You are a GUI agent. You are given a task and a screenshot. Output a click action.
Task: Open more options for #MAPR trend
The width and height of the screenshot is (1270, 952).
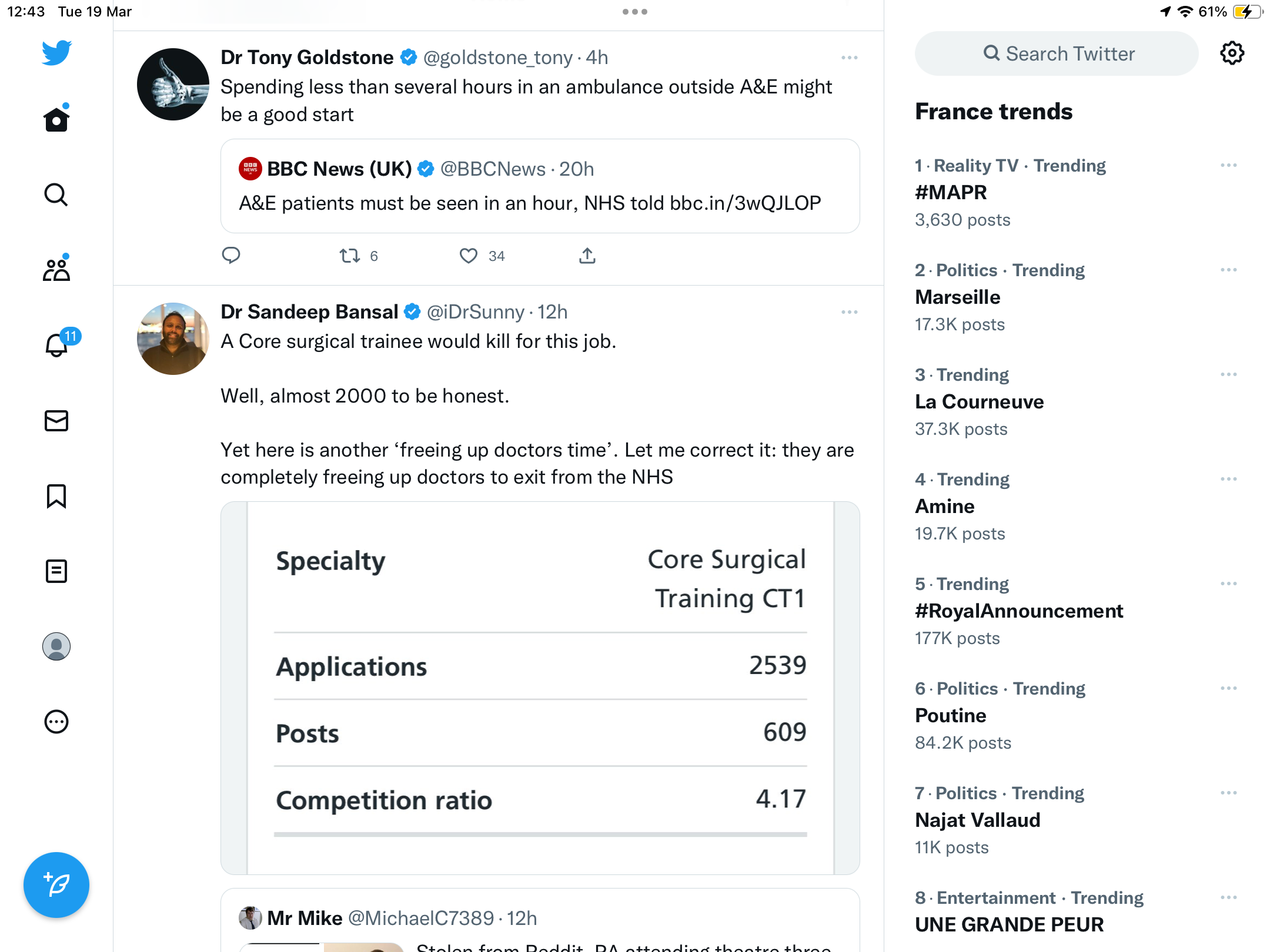pos(1229,166)
